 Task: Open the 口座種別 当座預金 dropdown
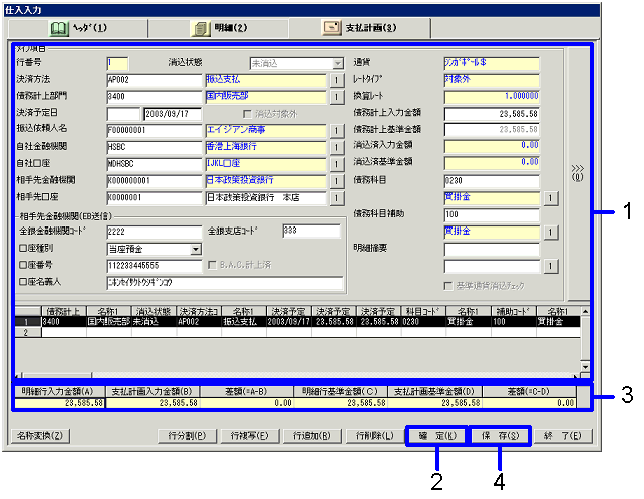pyautogui.click(x=196, y=249)
